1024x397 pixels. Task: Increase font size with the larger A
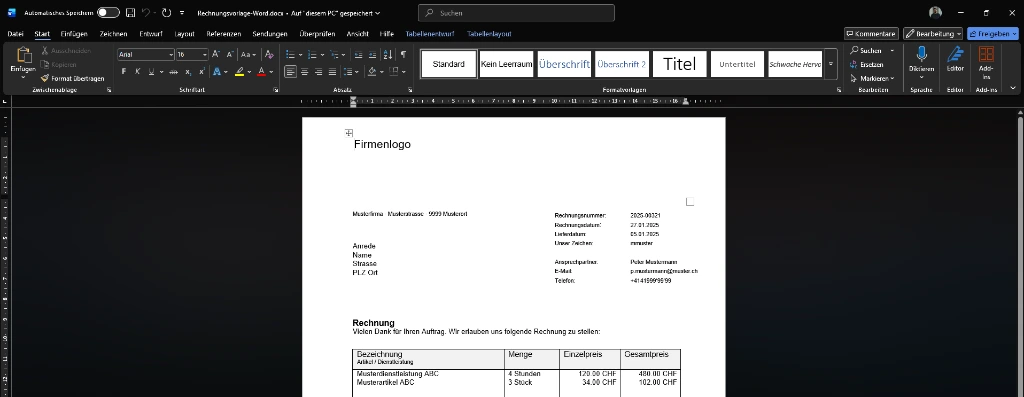(x=216, y=55)
